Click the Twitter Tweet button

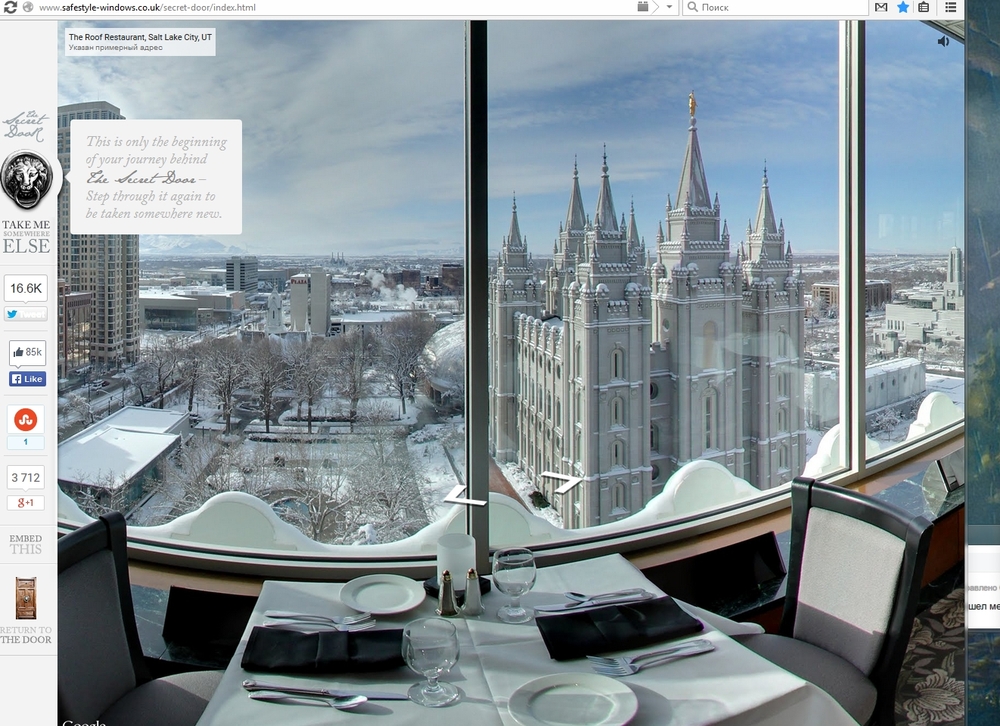pyautogui.click(x=27, y=313)
